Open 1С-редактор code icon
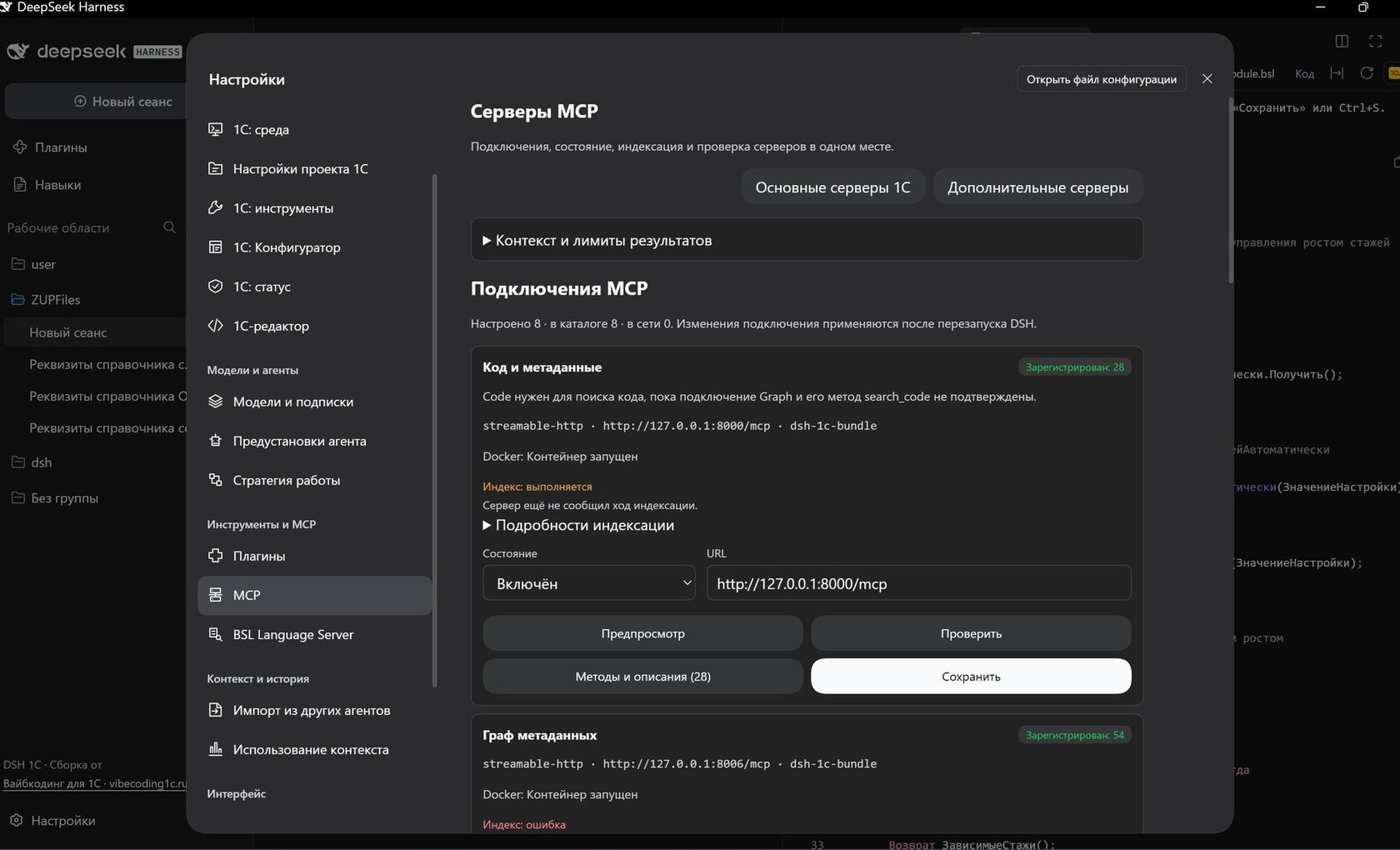Viewport: 1400px width, 850px height. click(215, 325)
